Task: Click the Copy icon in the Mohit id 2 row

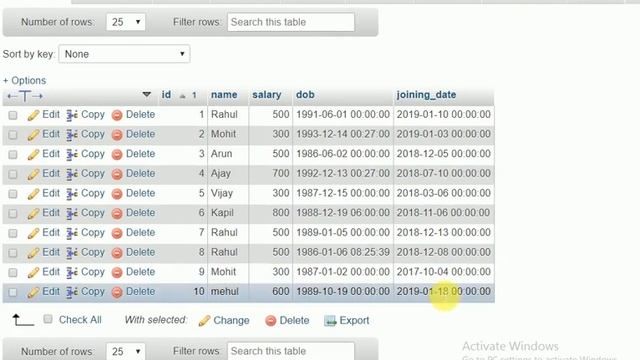Action: 72,135
